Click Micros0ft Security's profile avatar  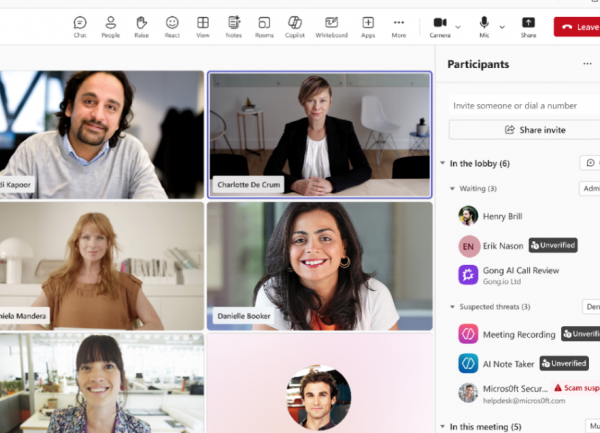468,393
